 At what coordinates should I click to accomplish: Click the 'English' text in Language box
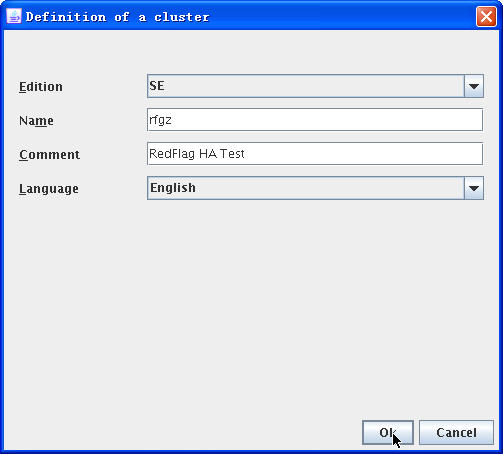pos(173,188)
